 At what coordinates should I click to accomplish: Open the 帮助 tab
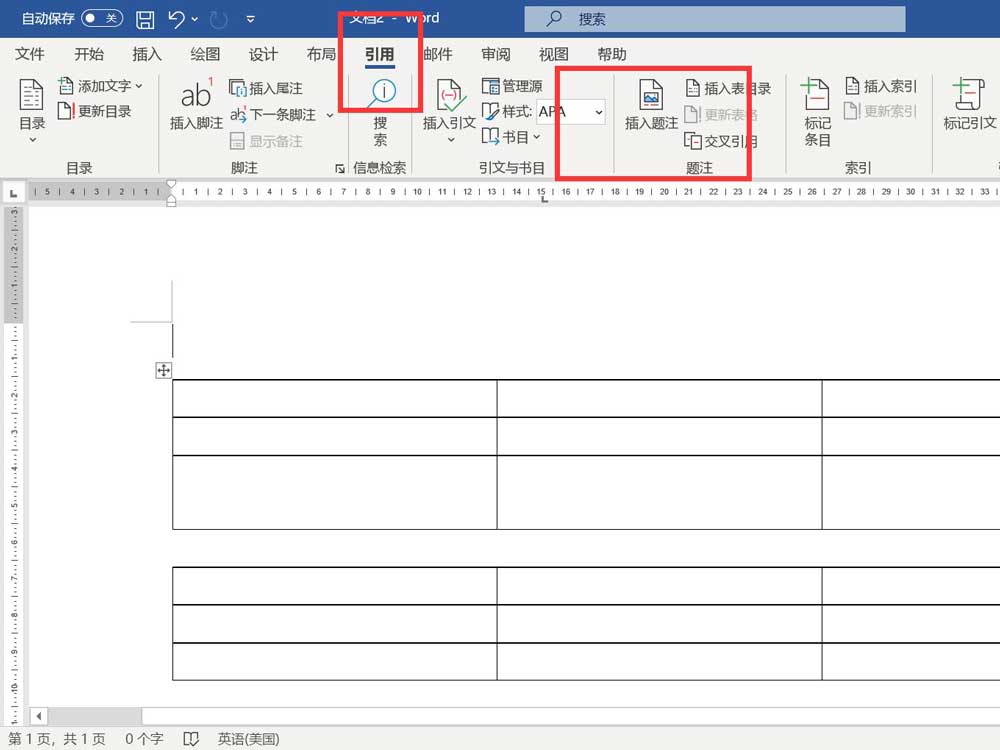pos(612,54)
